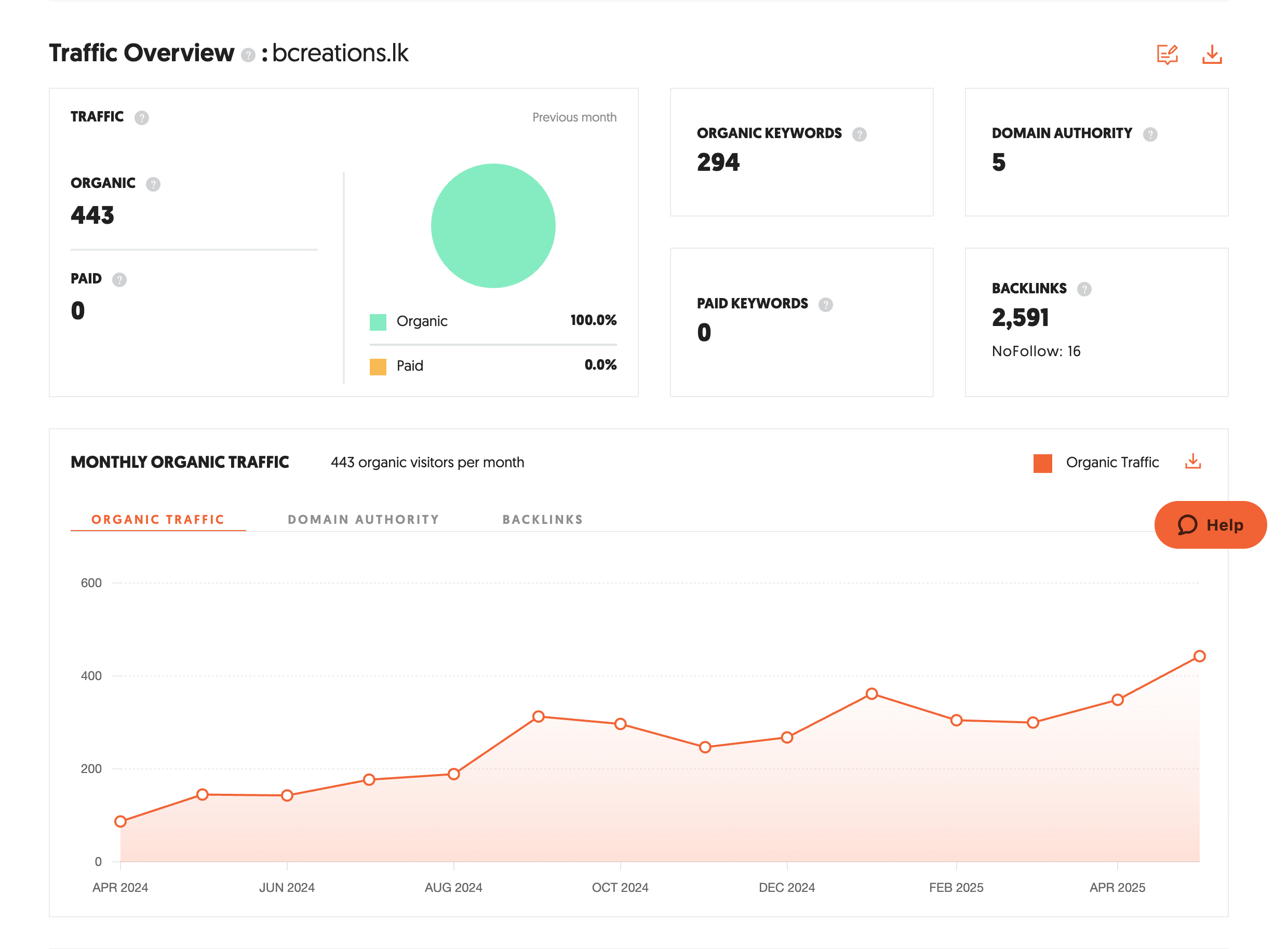Click the download export icon at top right
Image resolution: width=1288 pixels, height=949 pixels.
pos(1213,55)
